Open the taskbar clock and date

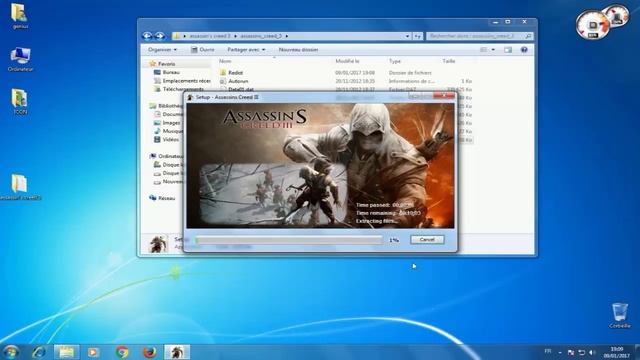tap(617, 352)
